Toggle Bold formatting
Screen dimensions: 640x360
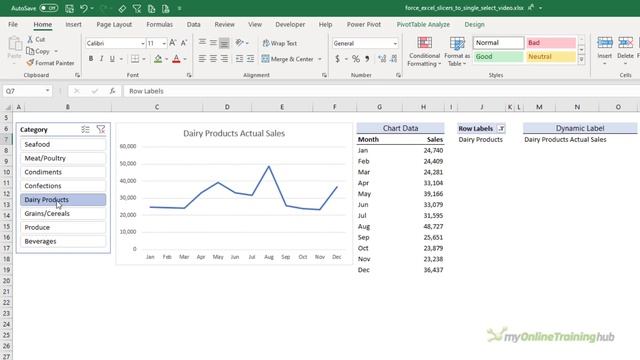pos(91,59)
